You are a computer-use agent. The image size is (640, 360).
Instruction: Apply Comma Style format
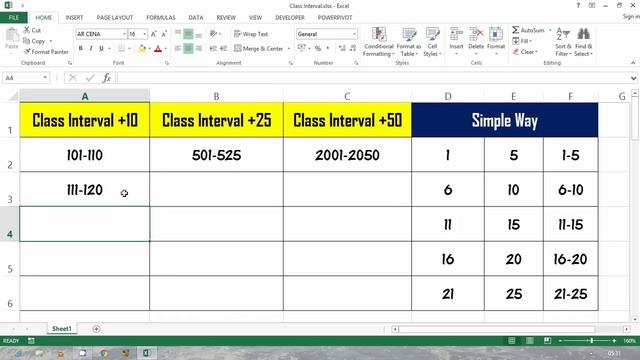pos(327,49)
